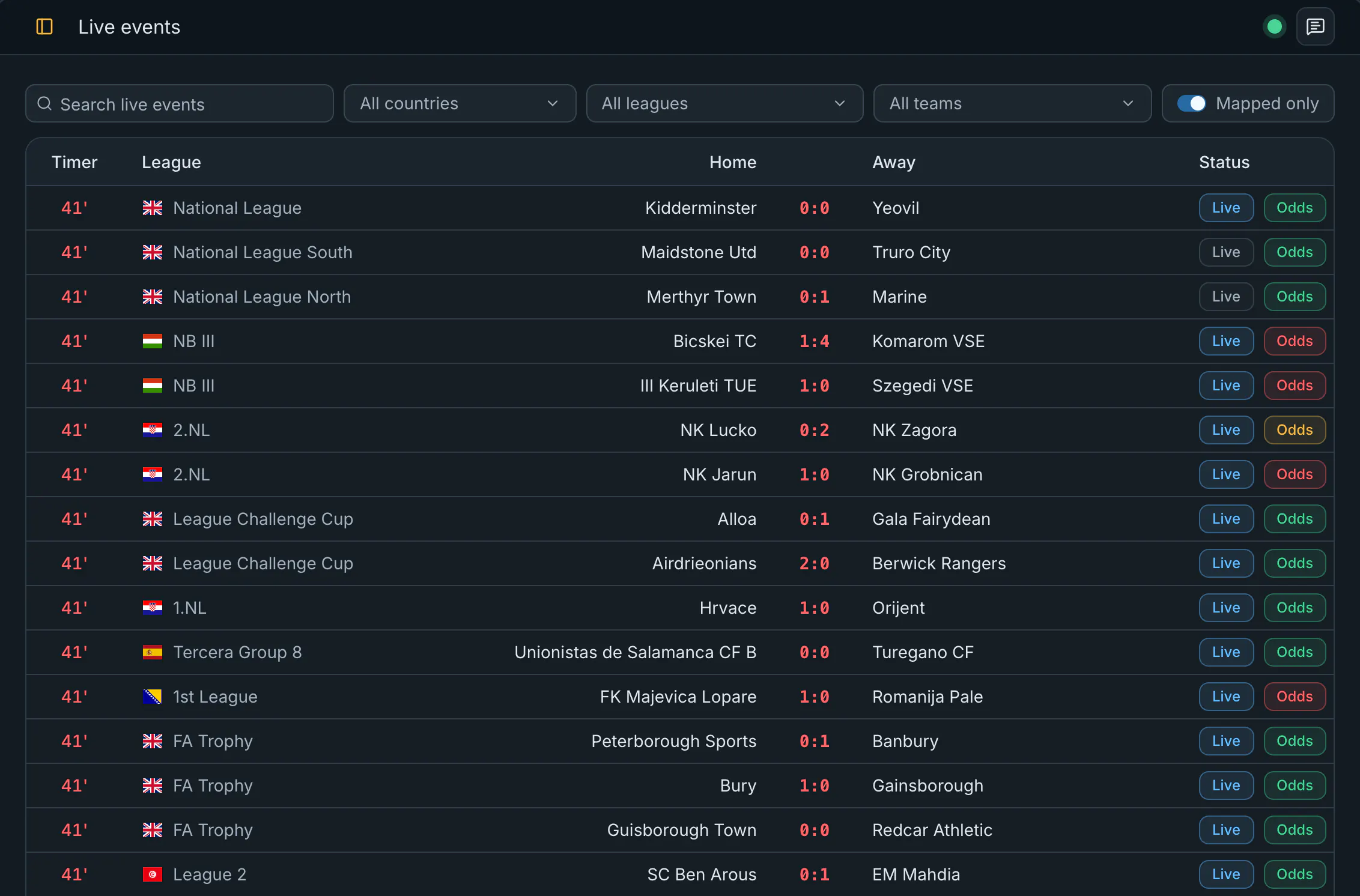Open the All teams dropdown
Image resolution: width=1360 pixels, height=896 pixels.
click(1012, 103)
